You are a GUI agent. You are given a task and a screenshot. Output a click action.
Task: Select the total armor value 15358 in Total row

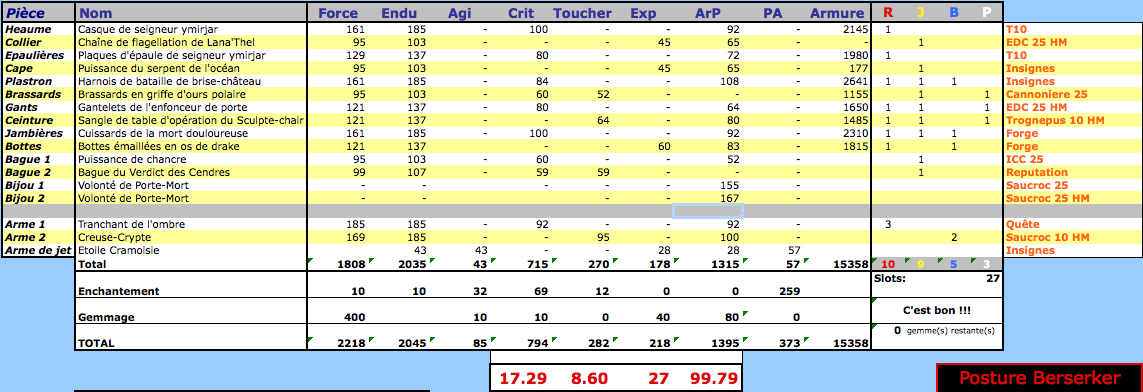coord(851,264)
